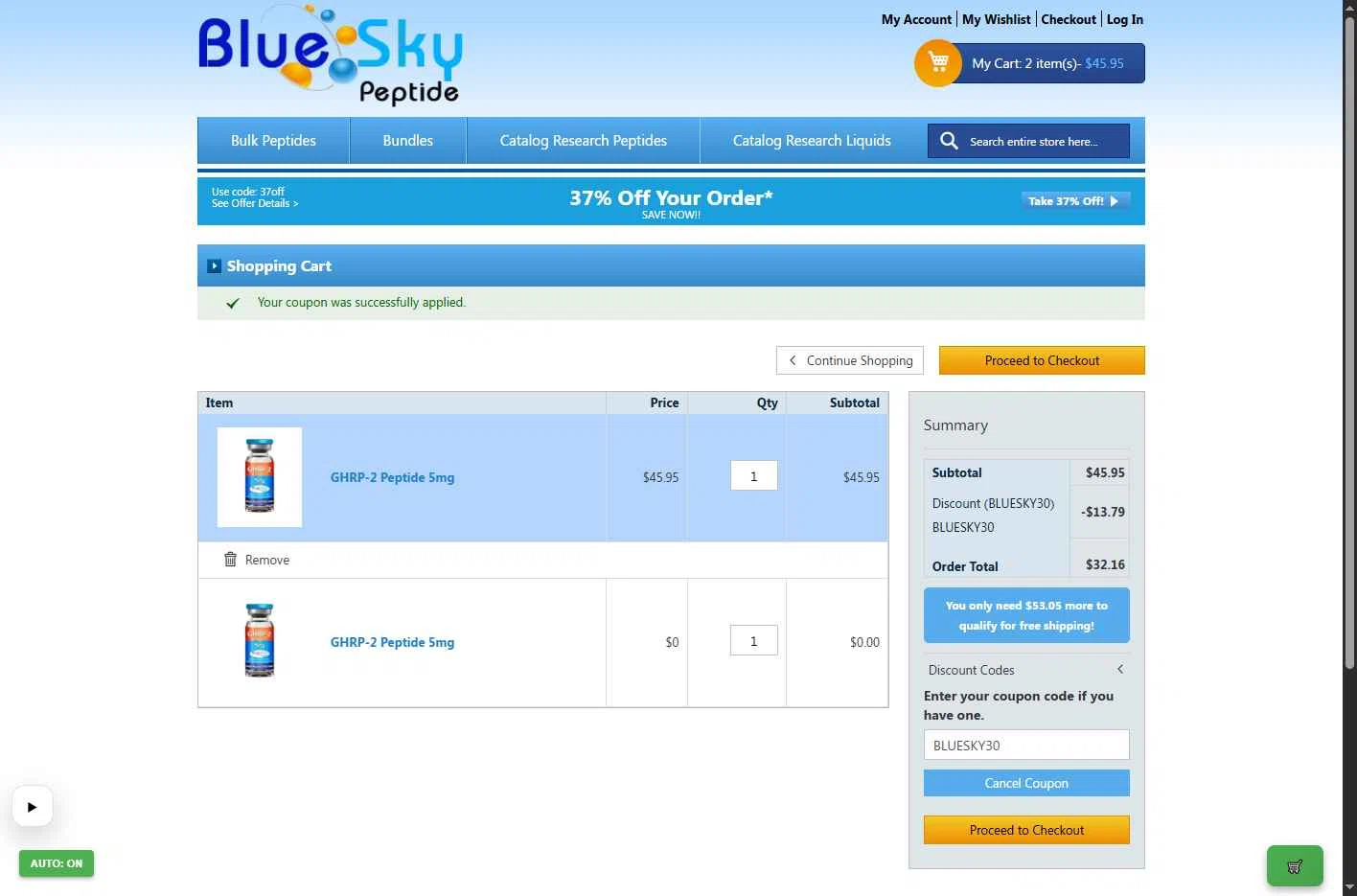Click the green floating cart icon

pyautogui.click(x=1295, y=865)
